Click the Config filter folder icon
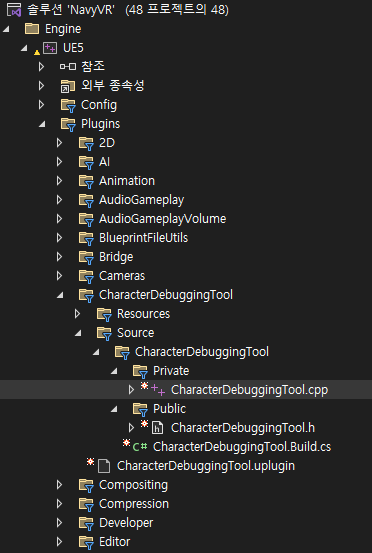The image size is (372, 553). 68,105
